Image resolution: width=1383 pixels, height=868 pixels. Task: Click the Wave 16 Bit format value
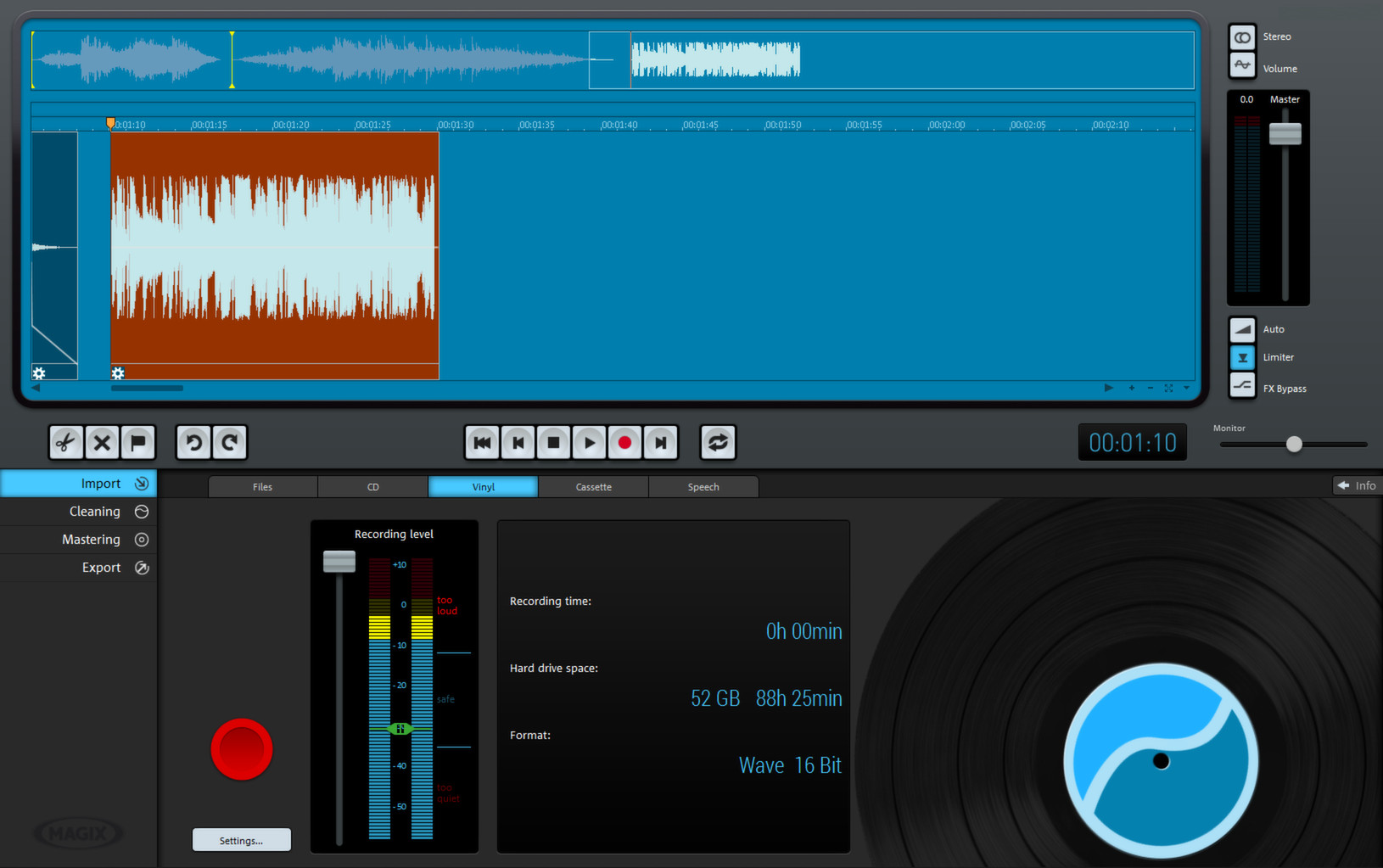coord(790,765)
